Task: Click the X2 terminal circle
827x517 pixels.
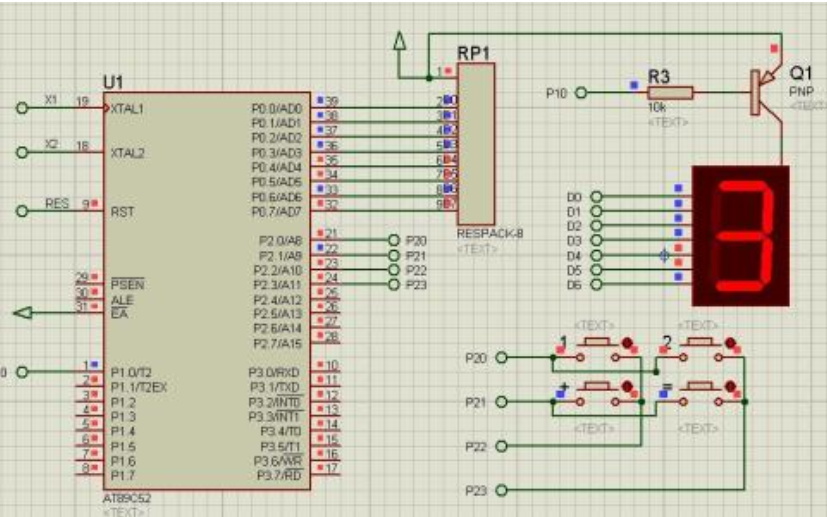Action: pos(22,152)
